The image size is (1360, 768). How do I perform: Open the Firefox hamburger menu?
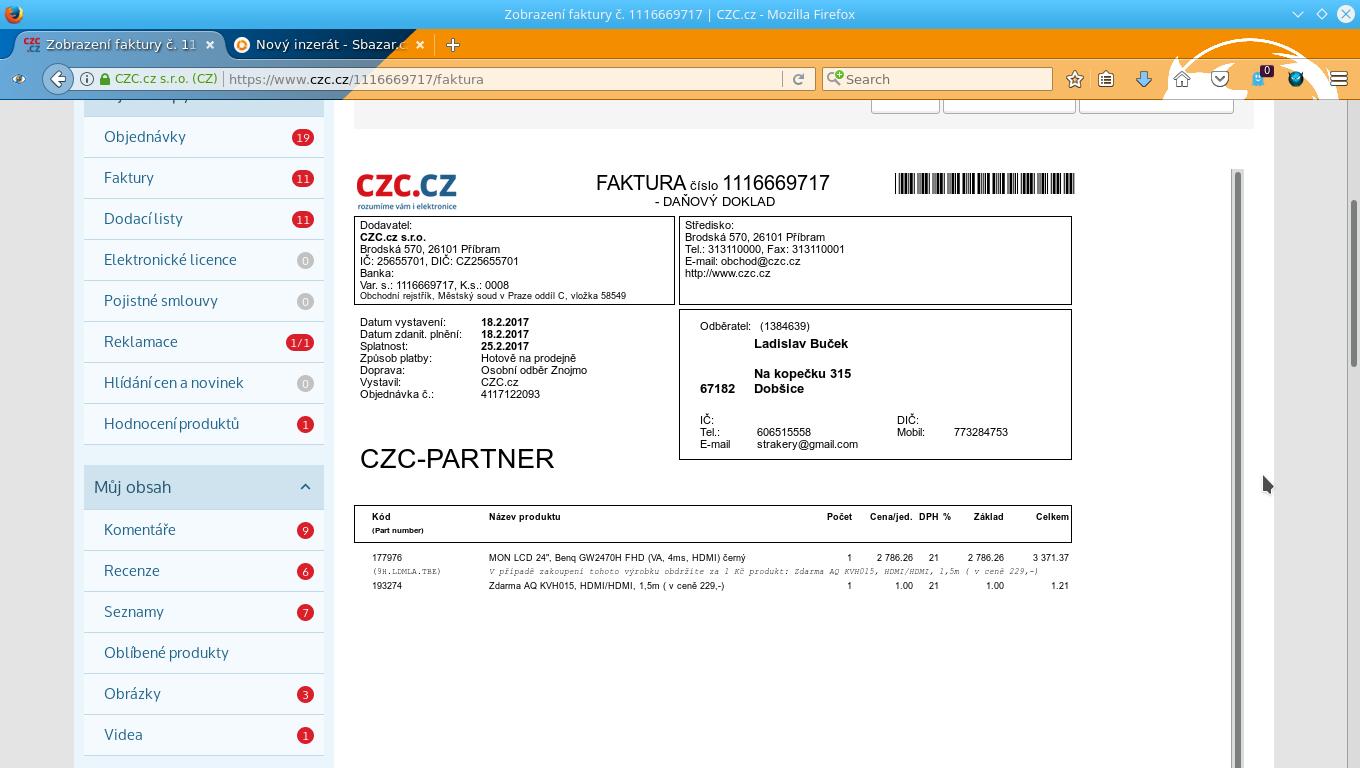pos(1338,79)
